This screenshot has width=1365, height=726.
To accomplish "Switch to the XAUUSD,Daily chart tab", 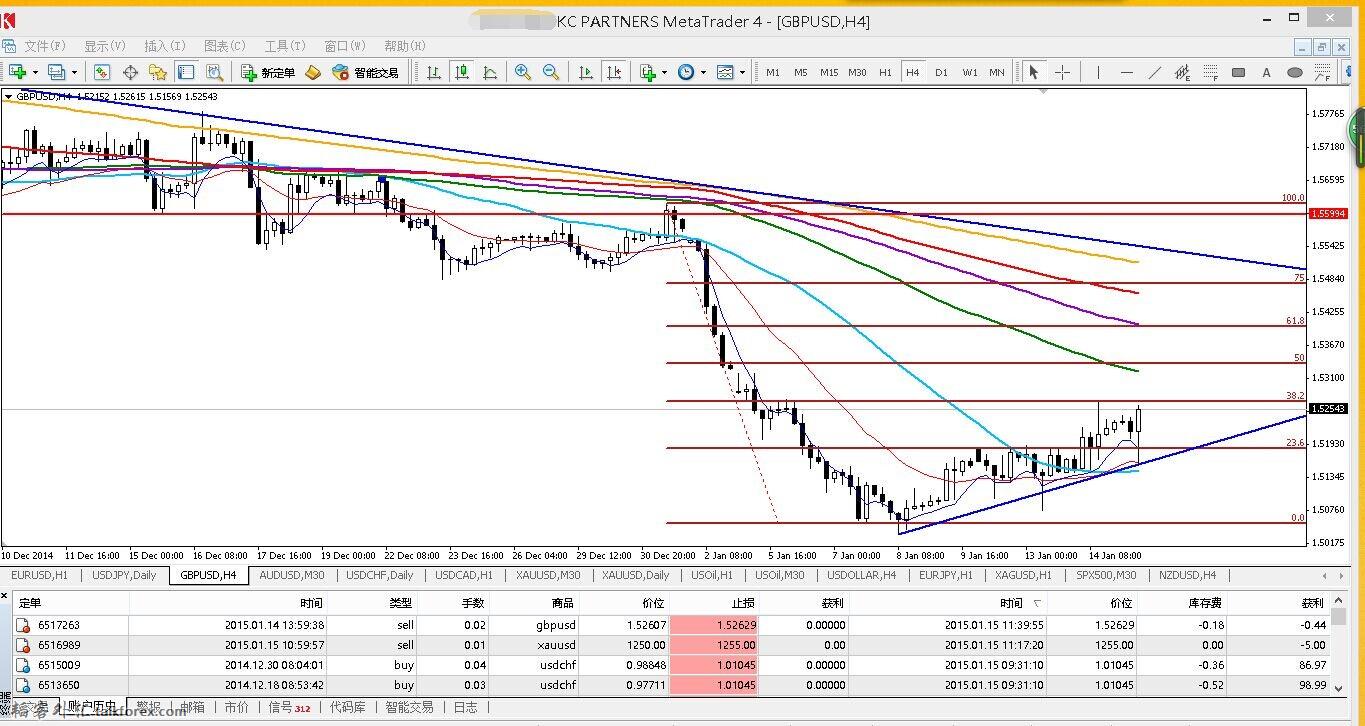I will click(x=636, y=575).
